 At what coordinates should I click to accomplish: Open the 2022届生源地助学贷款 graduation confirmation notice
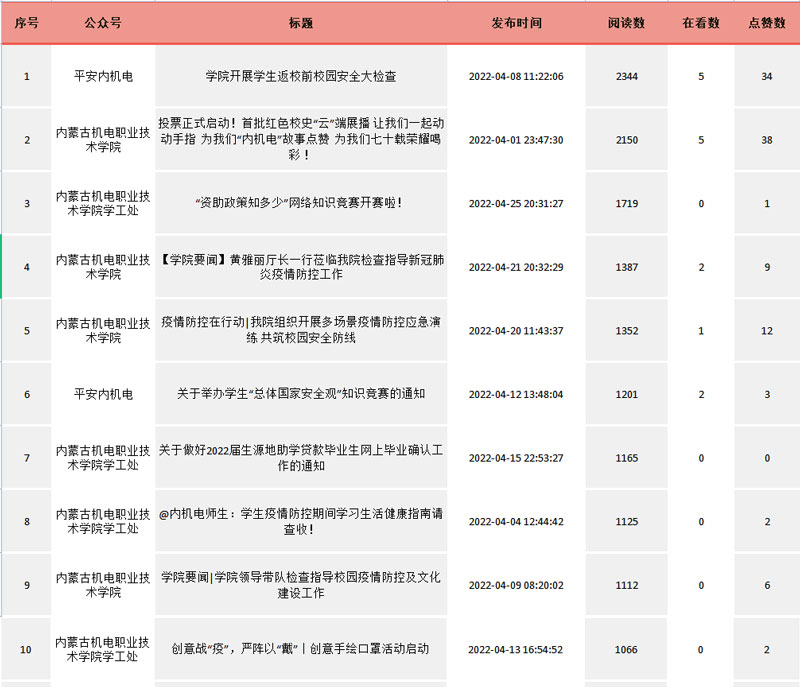coord(300,458)
